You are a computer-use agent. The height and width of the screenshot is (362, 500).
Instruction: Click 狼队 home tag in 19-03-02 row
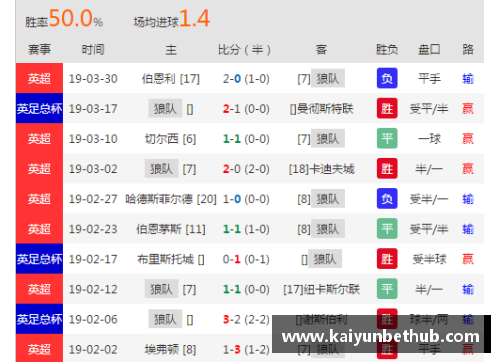point(161,169)
